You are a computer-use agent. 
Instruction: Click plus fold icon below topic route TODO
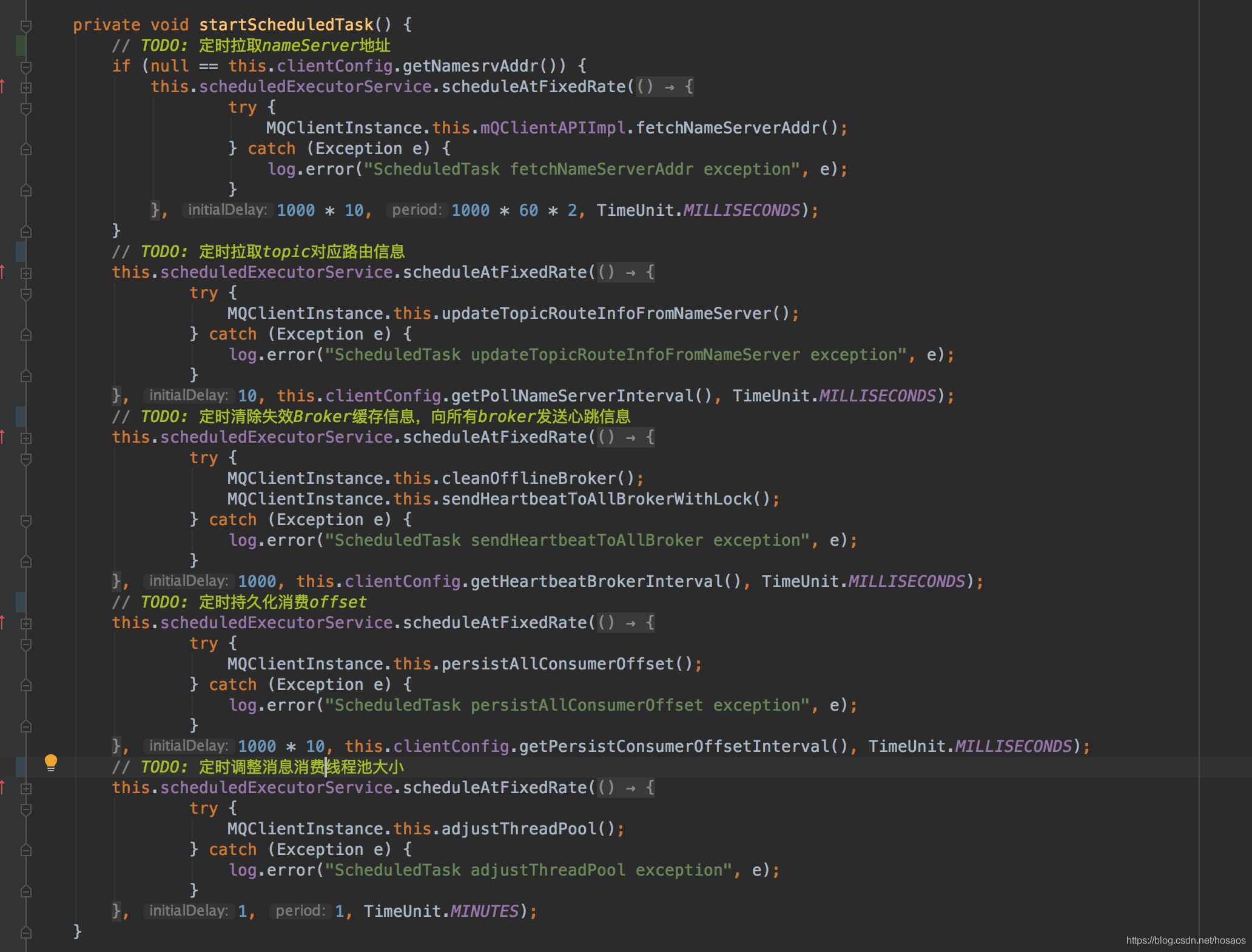pos(26,273)
